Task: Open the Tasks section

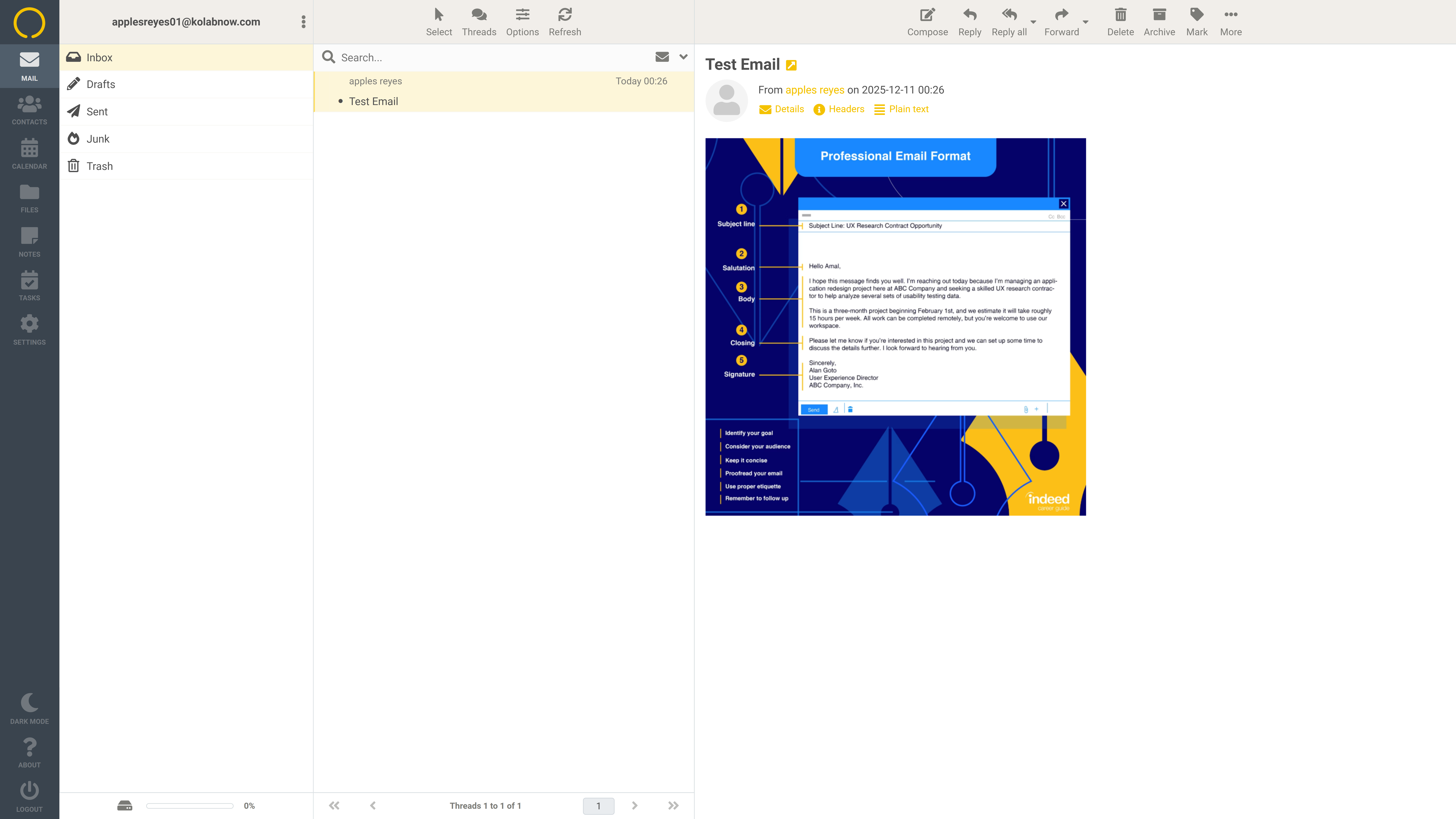Action: [x=29, y=286]
